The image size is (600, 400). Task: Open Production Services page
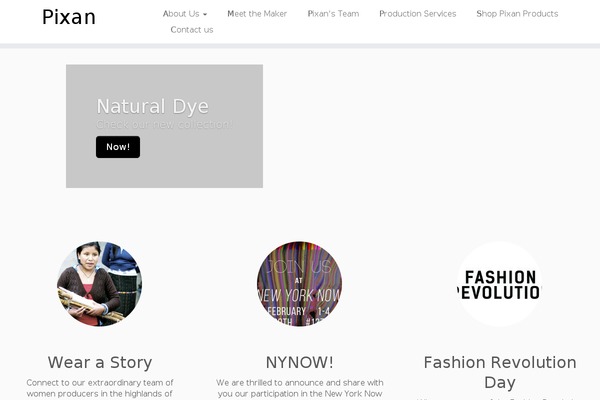coord(418,14)
